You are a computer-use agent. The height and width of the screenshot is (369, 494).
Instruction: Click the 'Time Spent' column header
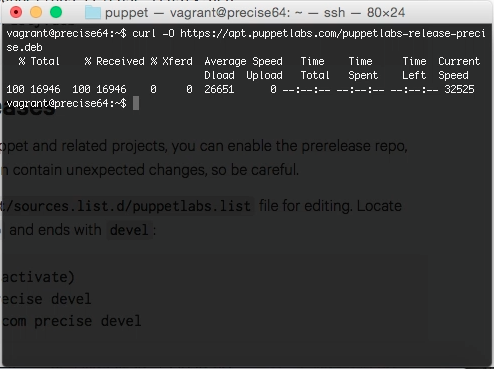pyautogui.click(x=363, y=68)
